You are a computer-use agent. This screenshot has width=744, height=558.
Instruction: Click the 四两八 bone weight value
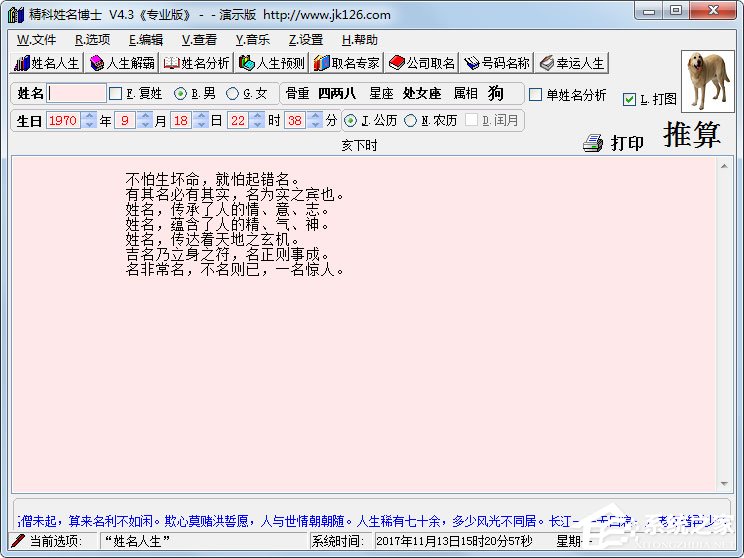click(x=337, y=93)
